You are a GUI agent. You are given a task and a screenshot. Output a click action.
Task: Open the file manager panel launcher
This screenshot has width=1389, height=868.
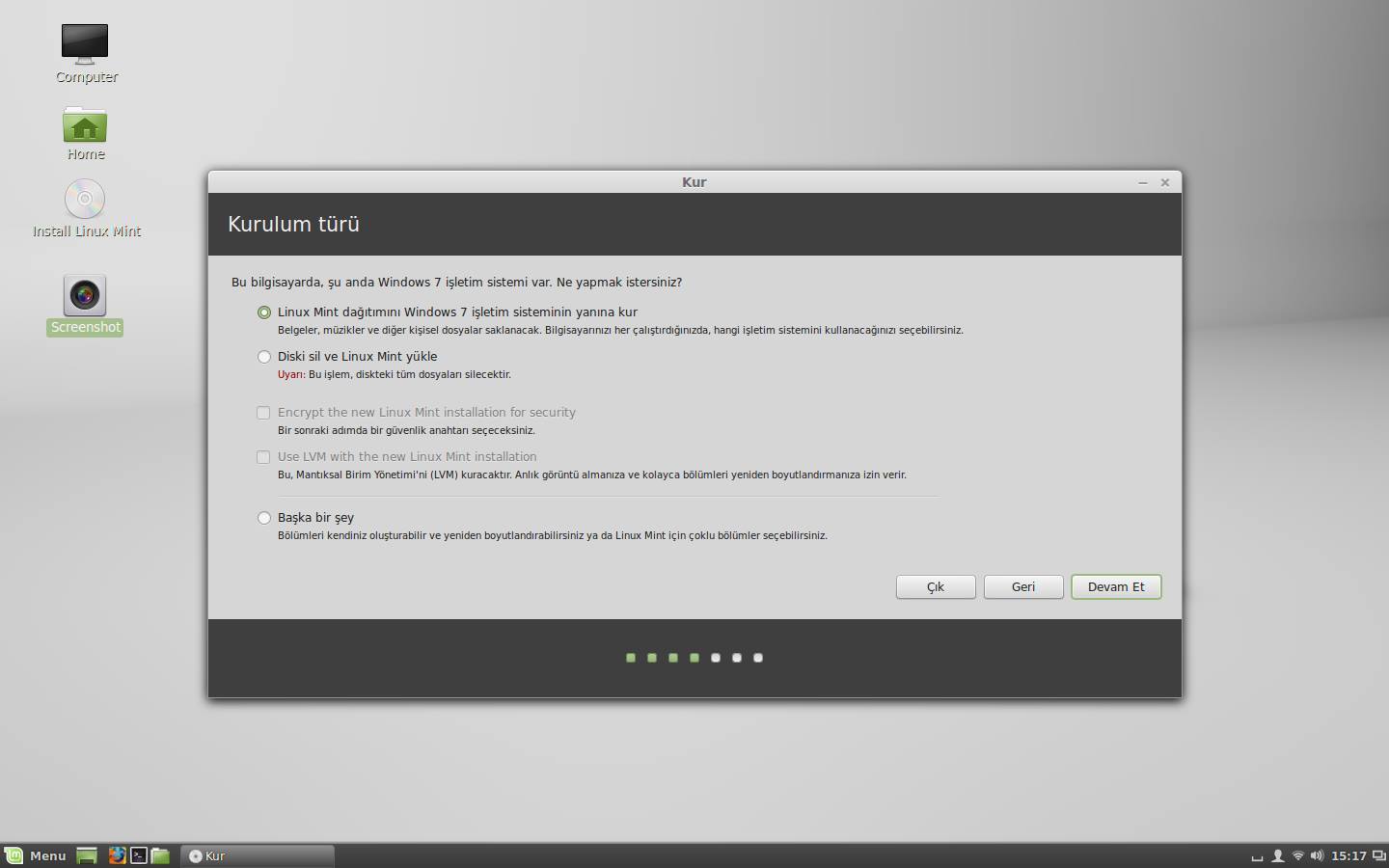(160, 855)
